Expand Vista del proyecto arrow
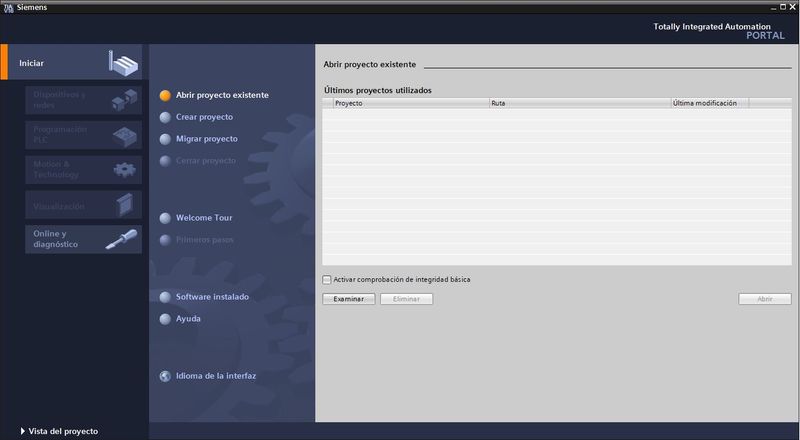 (22, 431)
